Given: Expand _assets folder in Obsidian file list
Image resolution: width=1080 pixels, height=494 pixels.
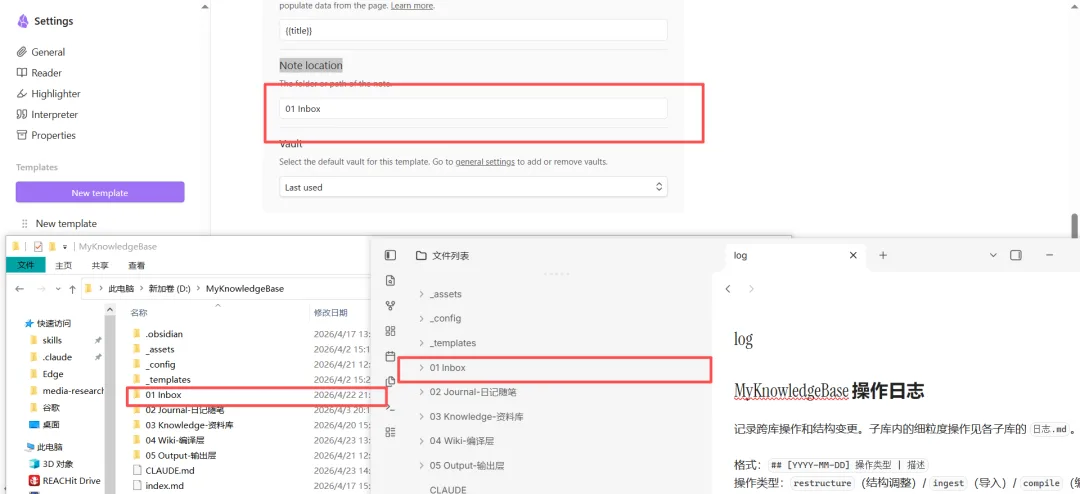Looking at the screenshot, I should [x=421, y=294].
